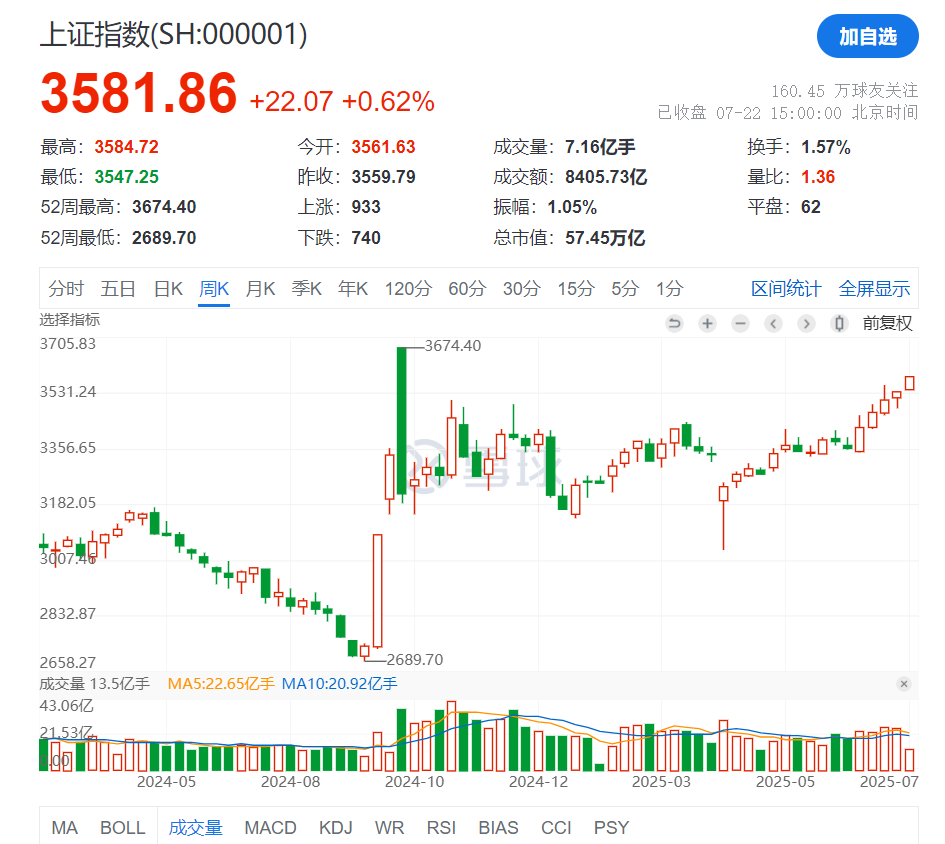Click the candlestick style icon

tap(839, 324)
